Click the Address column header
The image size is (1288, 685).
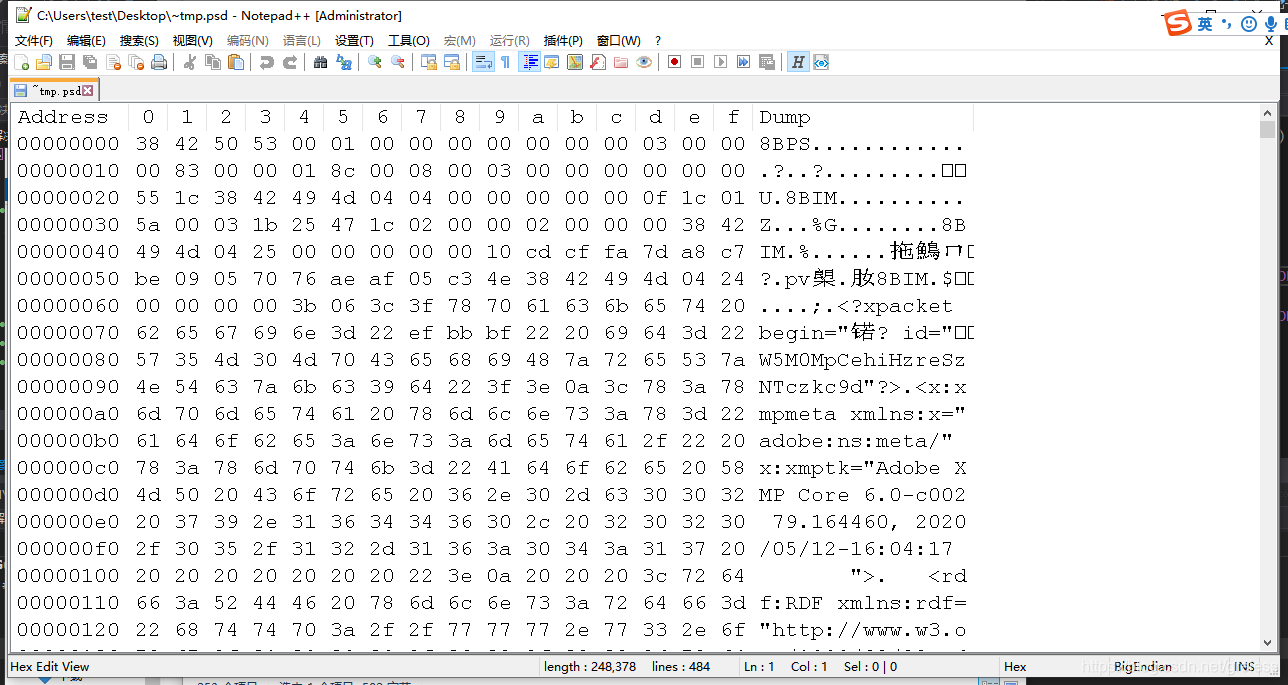tap(63, 117)
